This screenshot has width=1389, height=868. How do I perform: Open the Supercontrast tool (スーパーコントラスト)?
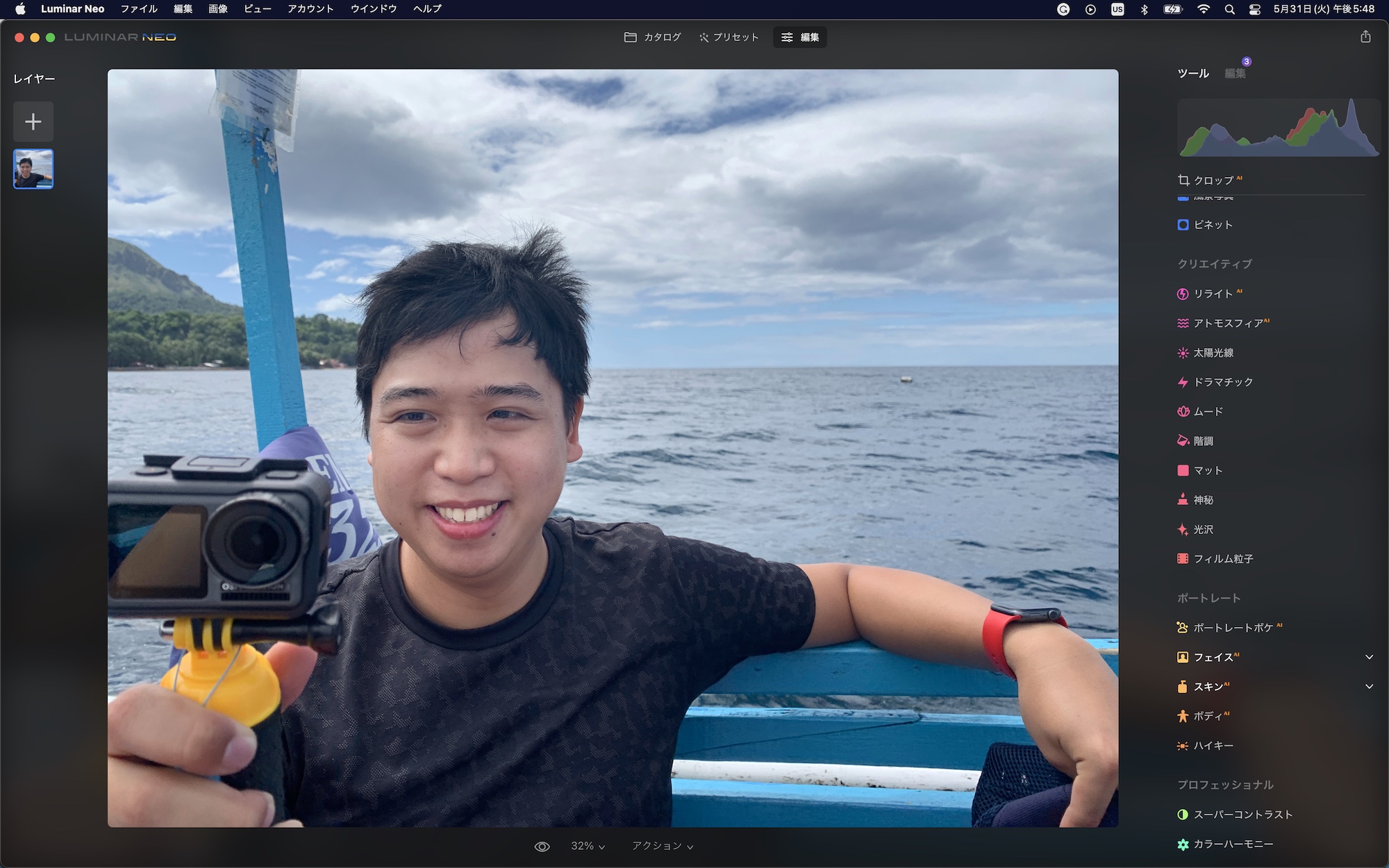[1242, 815]
